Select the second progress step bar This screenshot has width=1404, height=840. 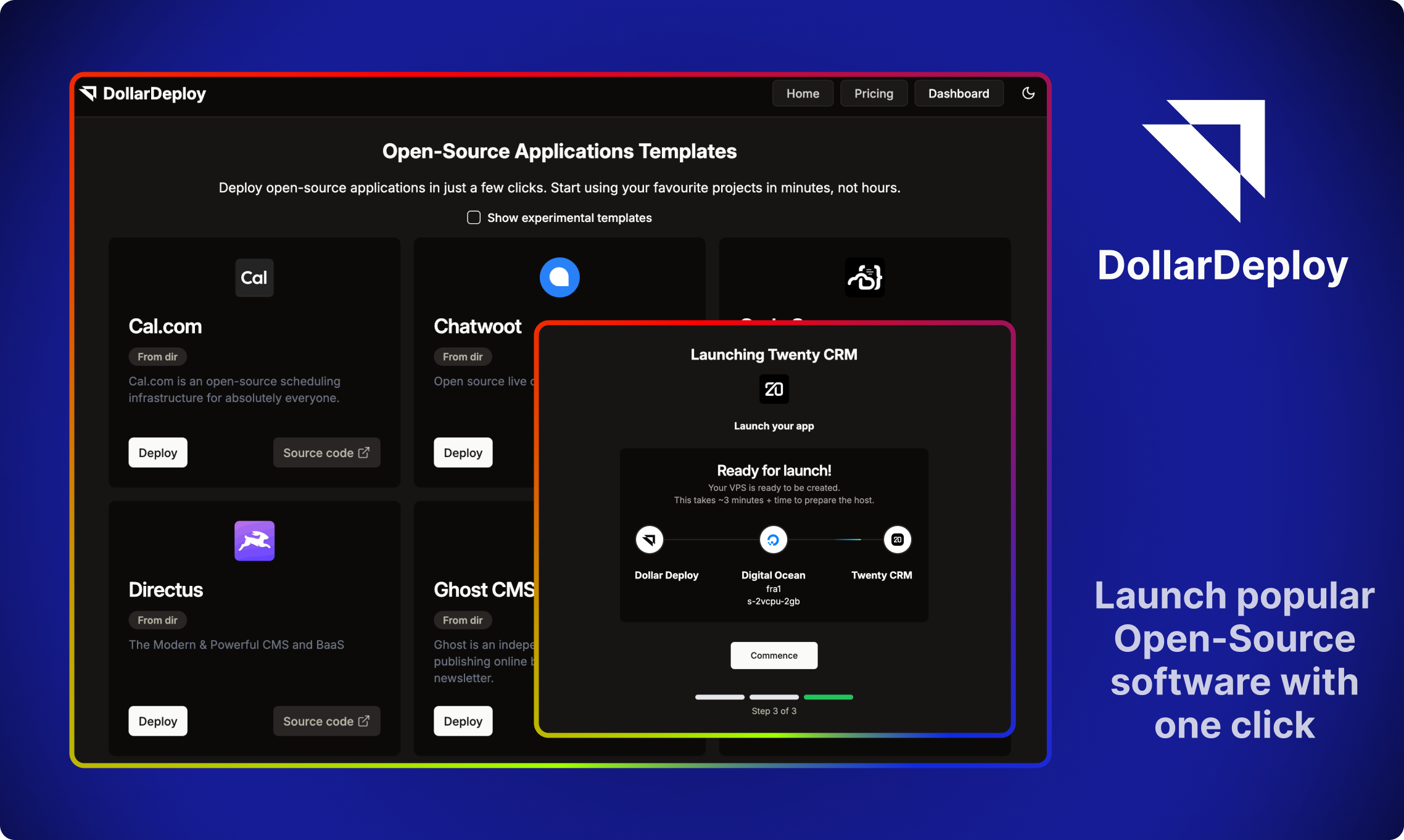pos(774,697)
